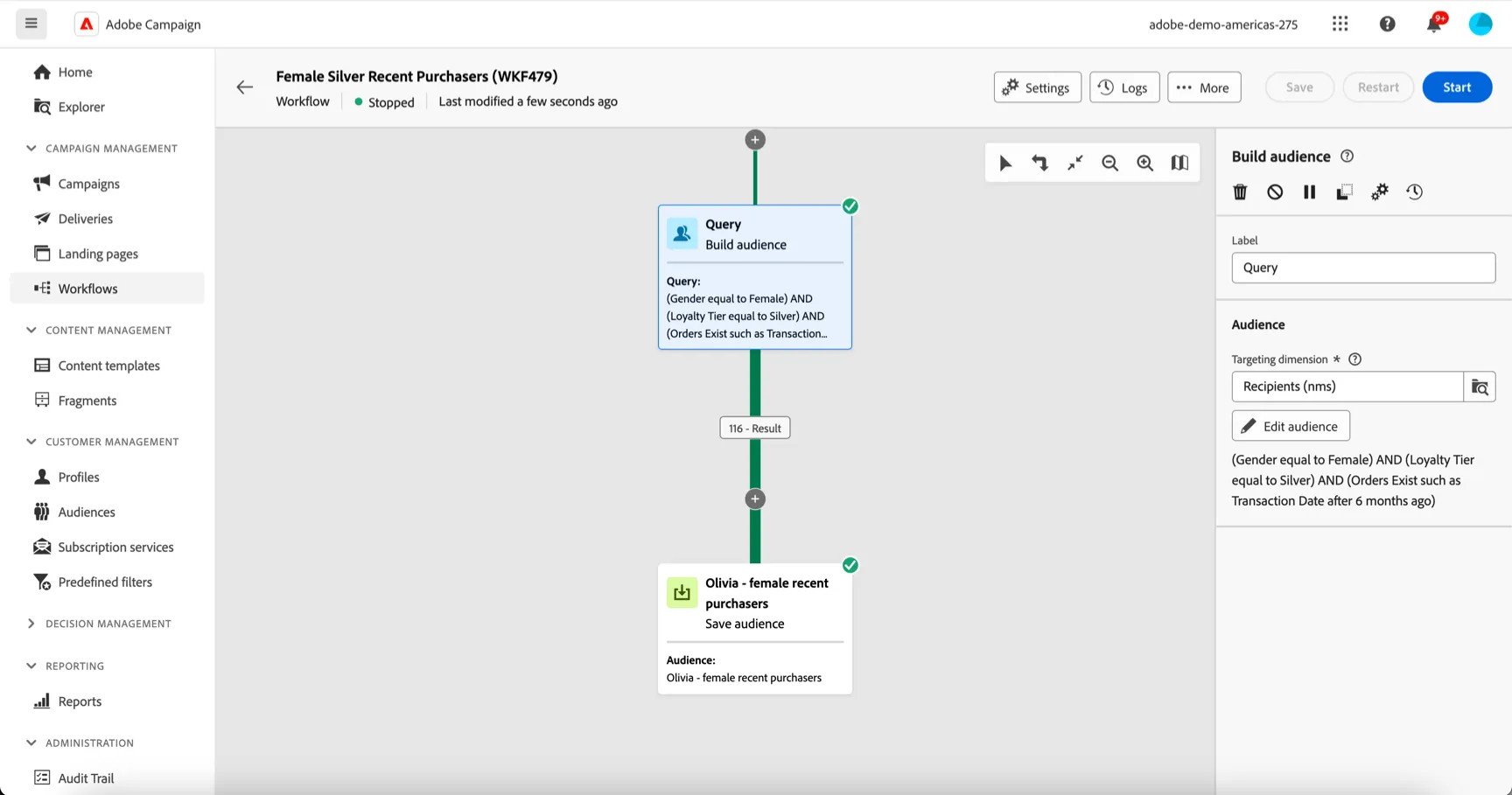The height and width of the screenshot is (795, 1512).
Task: Open the targeting dimension picker icon
Action: pos(1480,387)
